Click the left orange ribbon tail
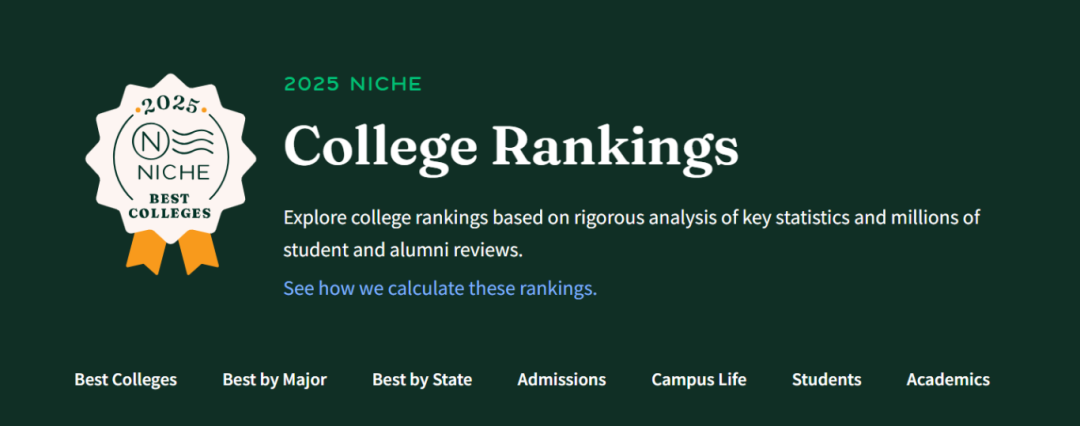This screenshot has width=1080, height=426. (x=145, y=251)
